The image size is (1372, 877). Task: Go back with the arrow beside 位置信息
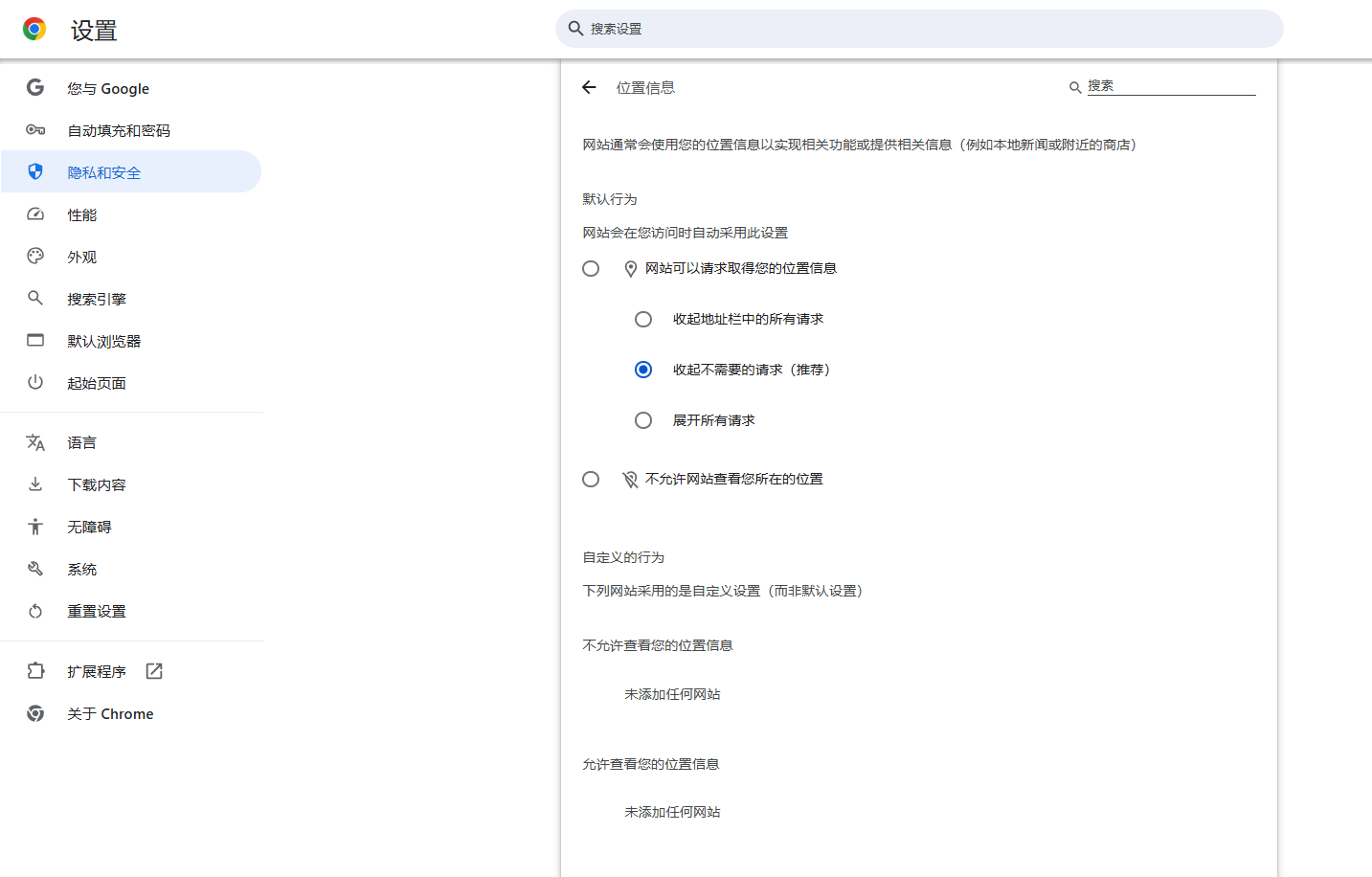(x=589, y=87)
